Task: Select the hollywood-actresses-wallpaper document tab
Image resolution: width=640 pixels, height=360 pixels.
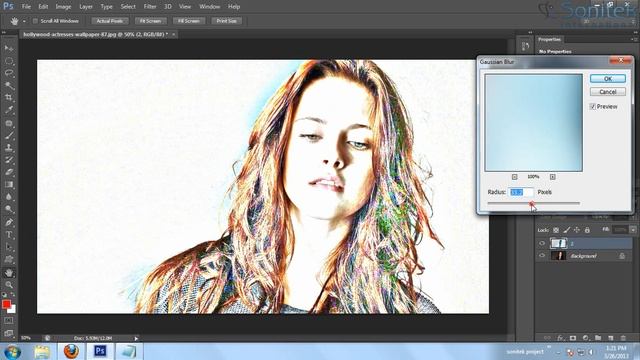Action: 99,34
